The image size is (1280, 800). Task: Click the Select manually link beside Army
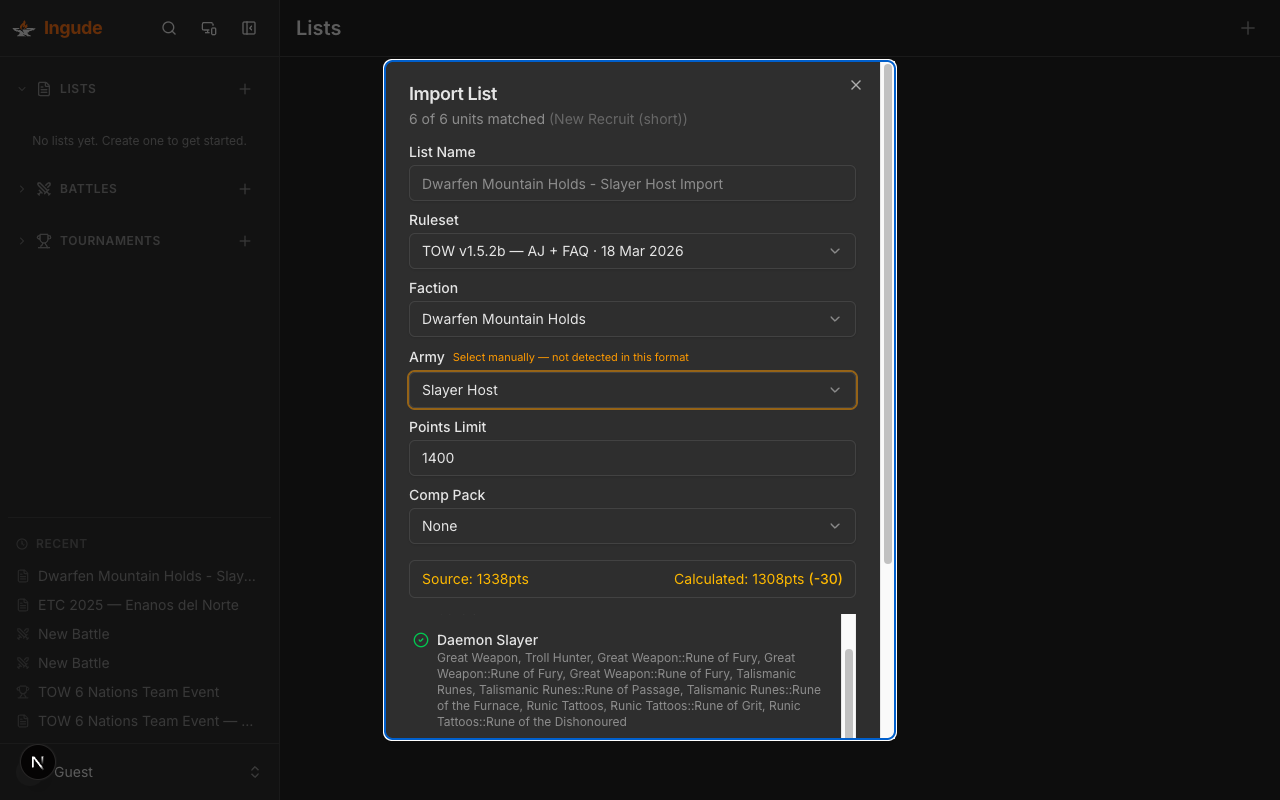click(x=571, y=357)
